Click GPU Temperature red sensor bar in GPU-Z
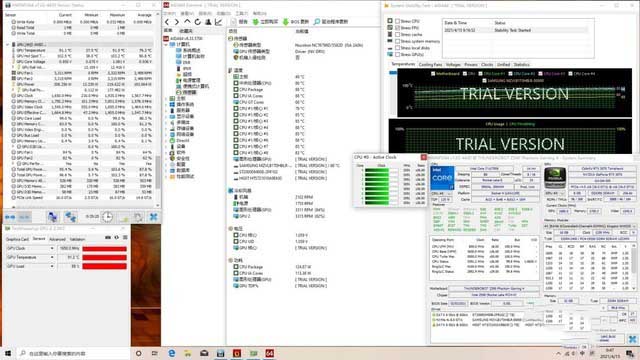Viewport: 640px width, 360px height. click(104, 257)
